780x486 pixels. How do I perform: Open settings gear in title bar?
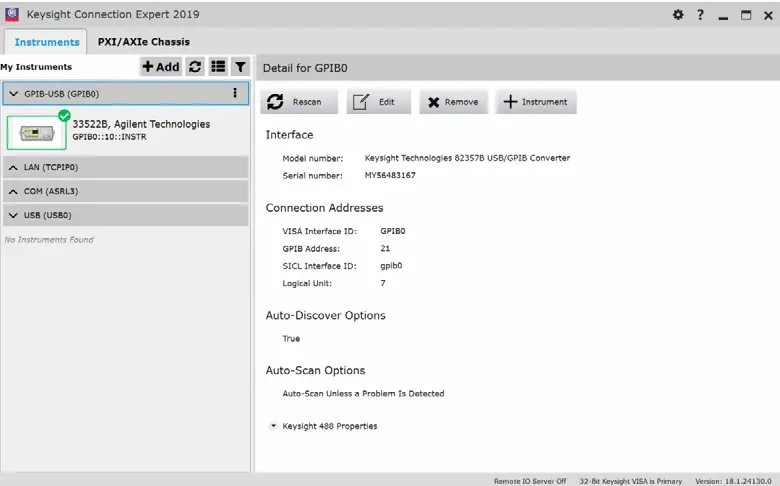point(678,14)
